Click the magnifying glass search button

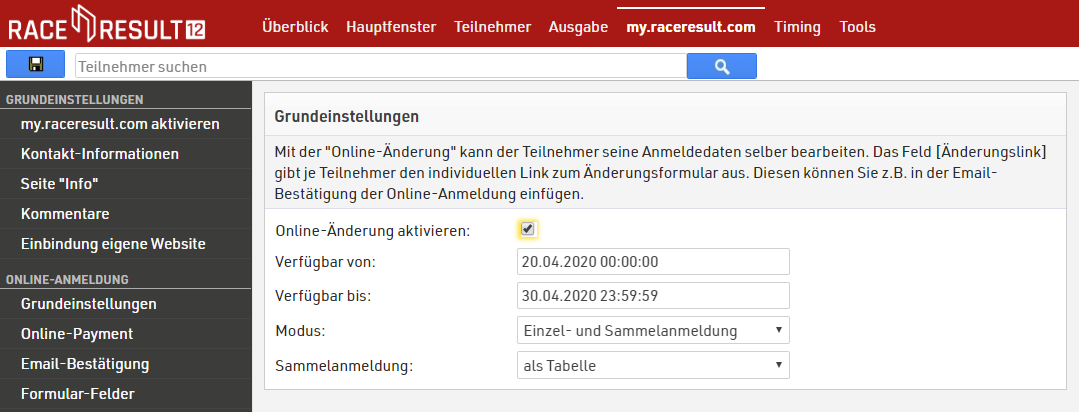(x=721, y=66)
